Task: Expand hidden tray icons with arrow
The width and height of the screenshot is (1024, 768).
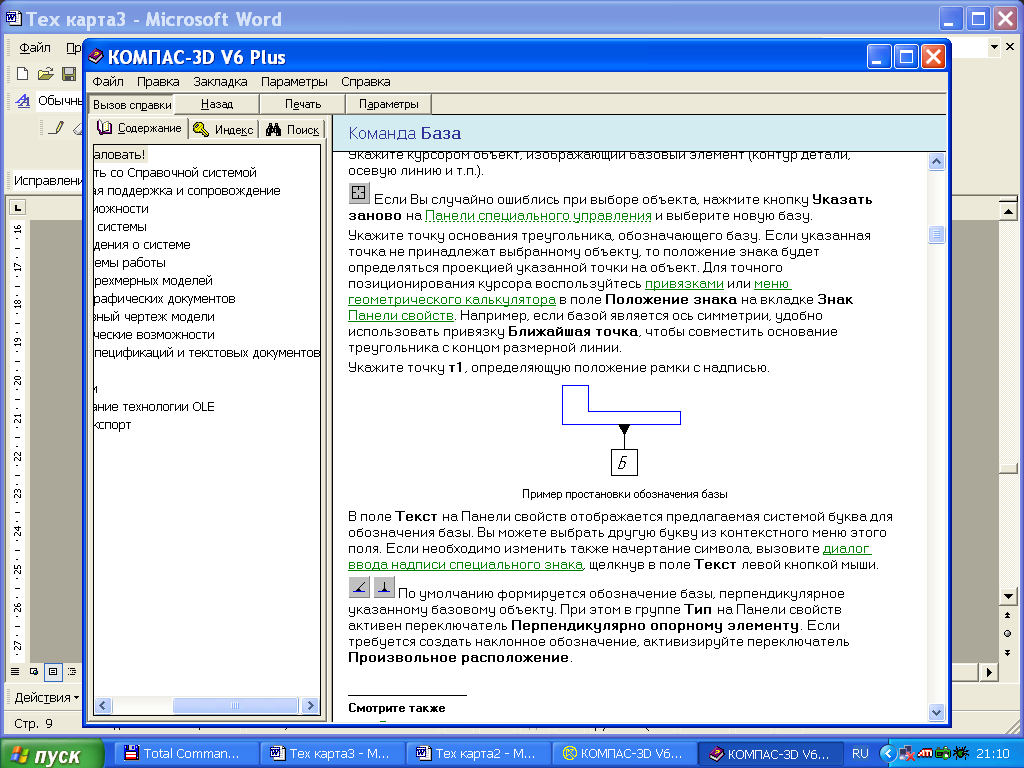Action: coord(887,754)
